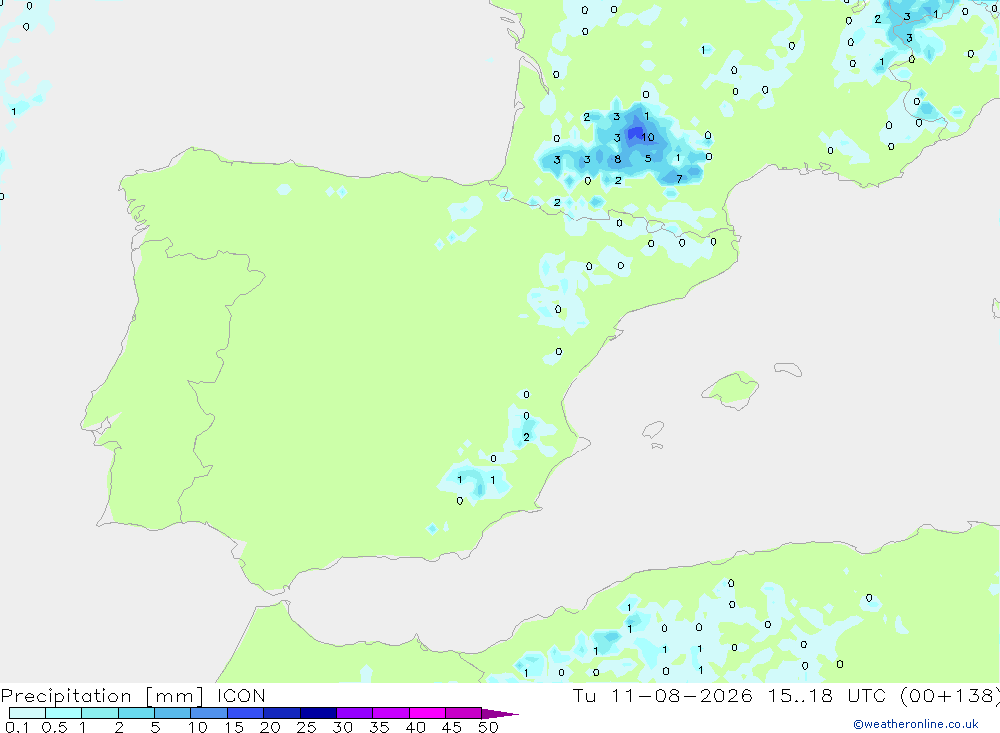Click the 20–25 mm dark blue legend swatch
The image size is (1000, 733).
tap(282, 713)
